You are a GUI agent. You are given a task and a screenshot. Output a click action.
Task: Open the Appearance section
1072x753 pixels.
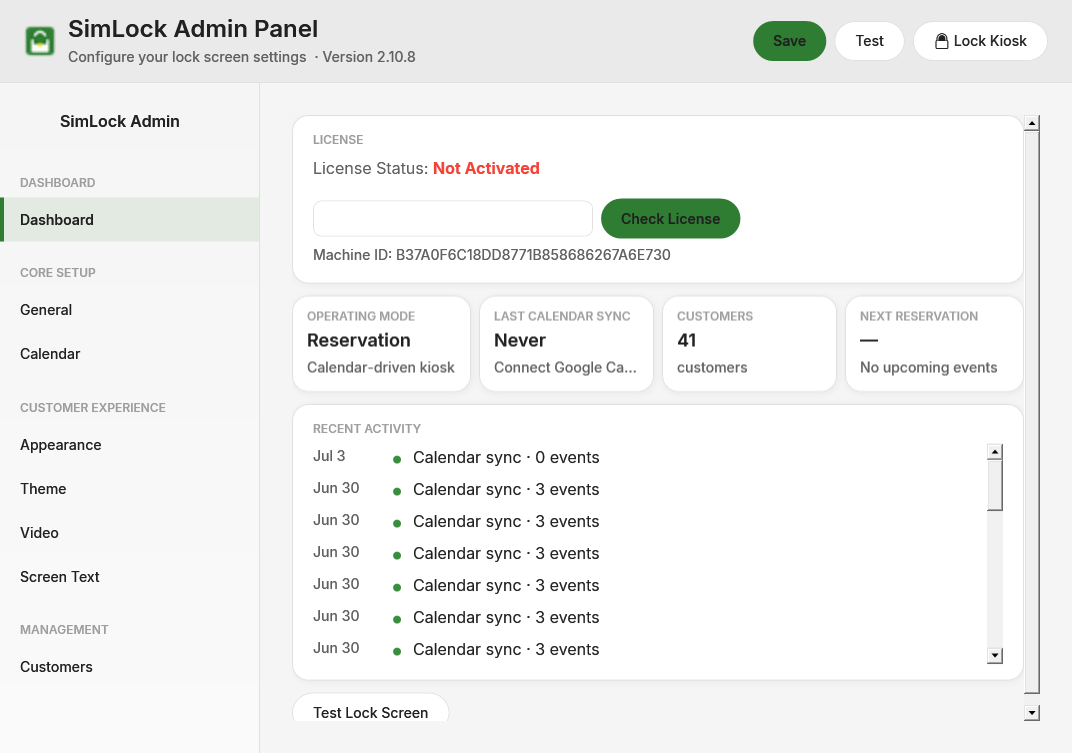[130, 445]
